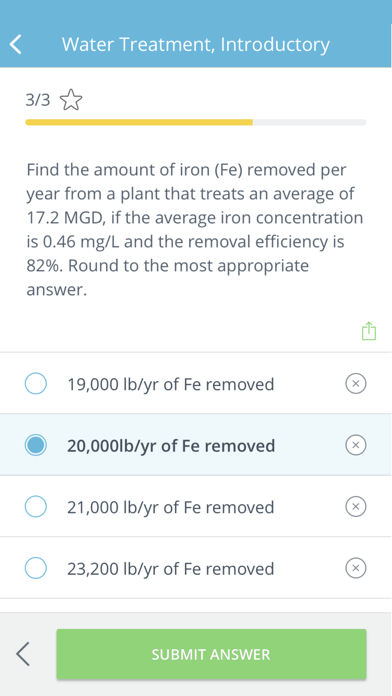
Task: Strike out the 21,000 lb/yr option
Action: pyautogui.click(x=356, y=506)
